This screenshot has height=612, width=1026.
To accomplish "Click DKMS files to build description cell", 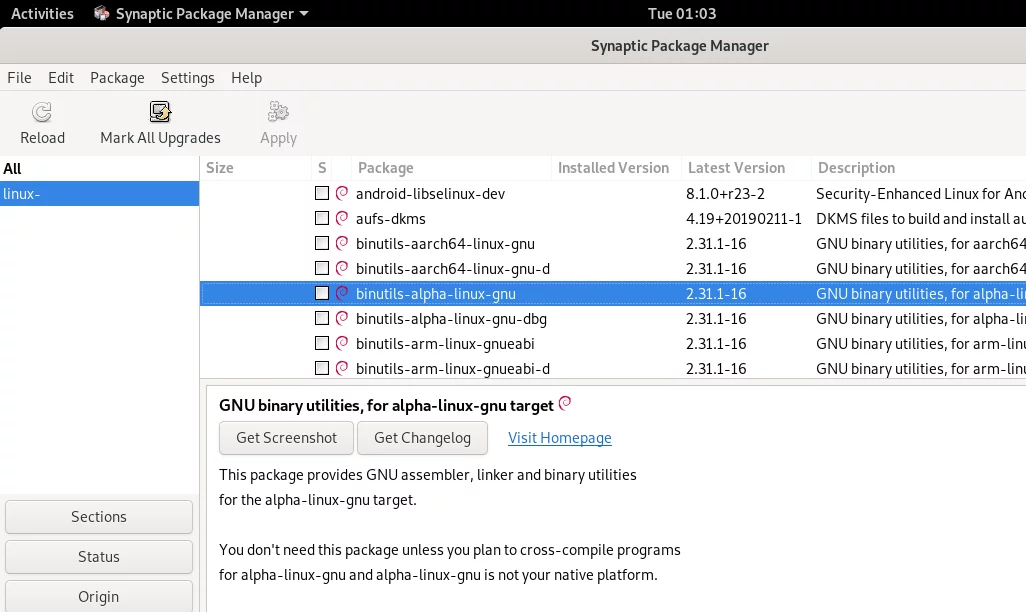I will tap(921, 219).
